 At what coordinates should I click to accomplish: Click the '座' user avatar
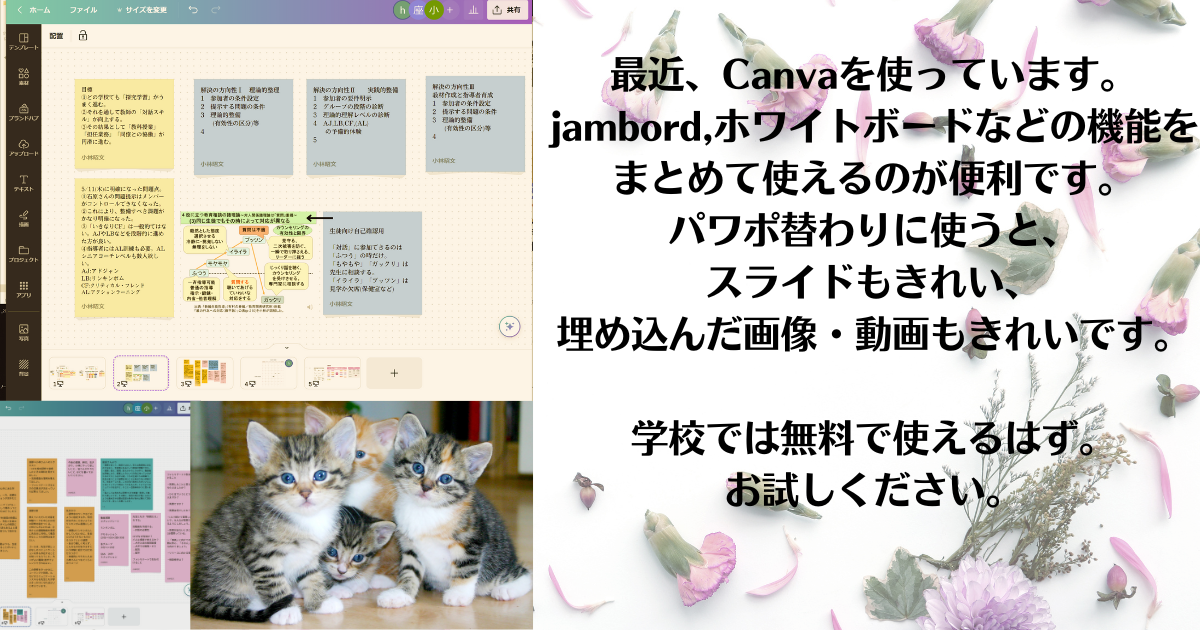point(419,9)
